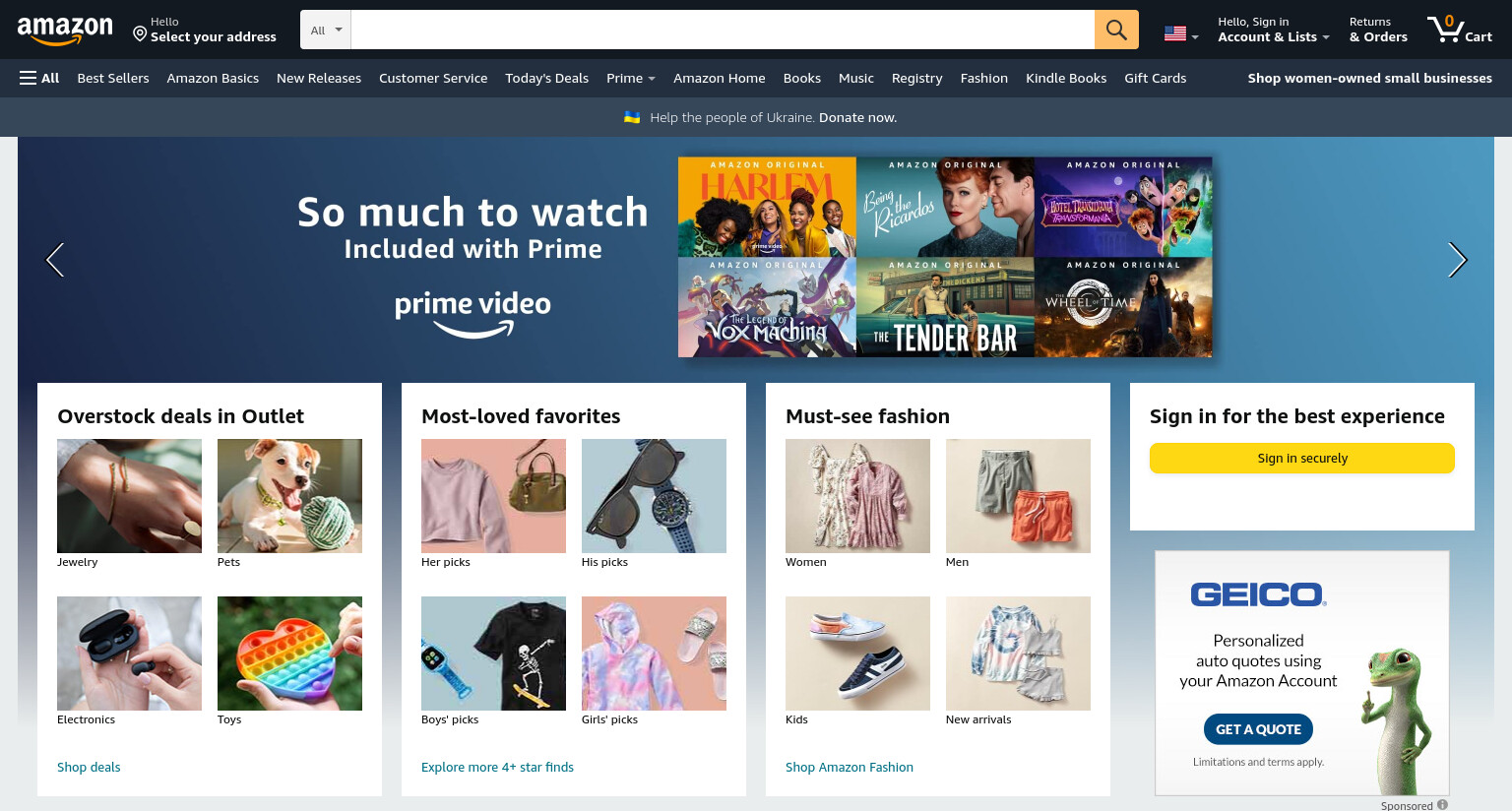This screenshot has width=1512, height=811.
Task: Open the US flag language selector
Action: pos(1180,33)
